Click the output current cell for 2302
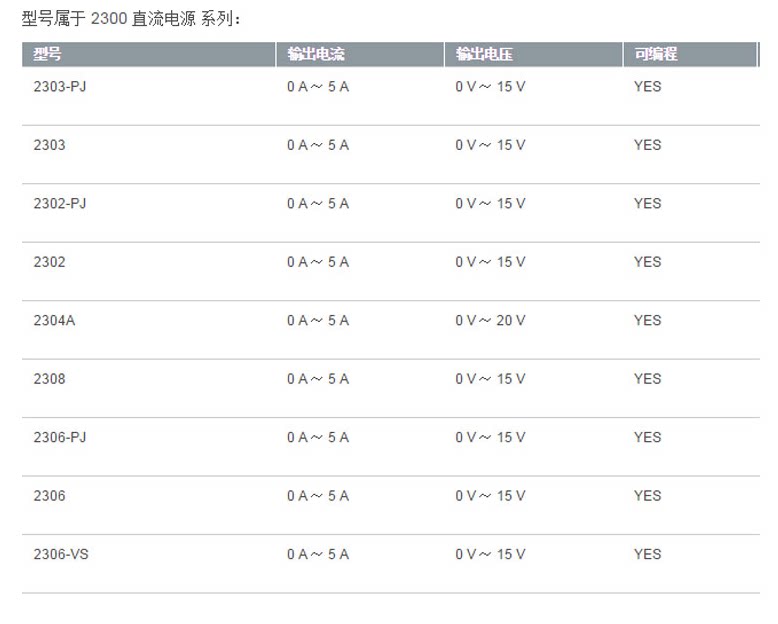The width and height of the screenshot is (778, 624). (x=318, y=262)
